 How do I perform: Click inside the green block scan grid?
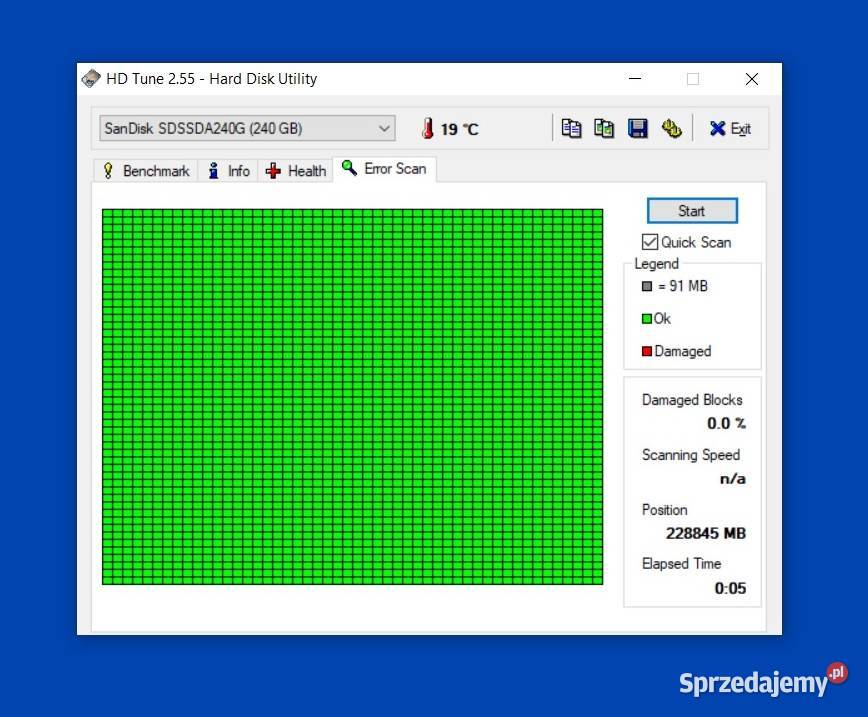tap(352, 396)
